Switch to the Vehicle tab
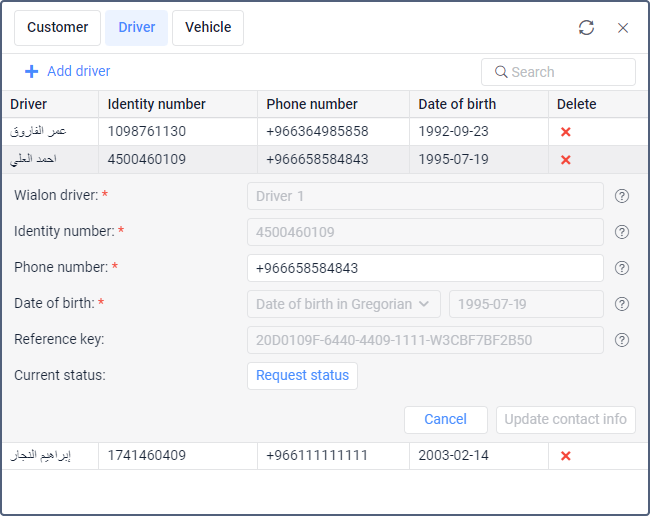This screenshot has height=516, width=650. [x=208, y=28]
